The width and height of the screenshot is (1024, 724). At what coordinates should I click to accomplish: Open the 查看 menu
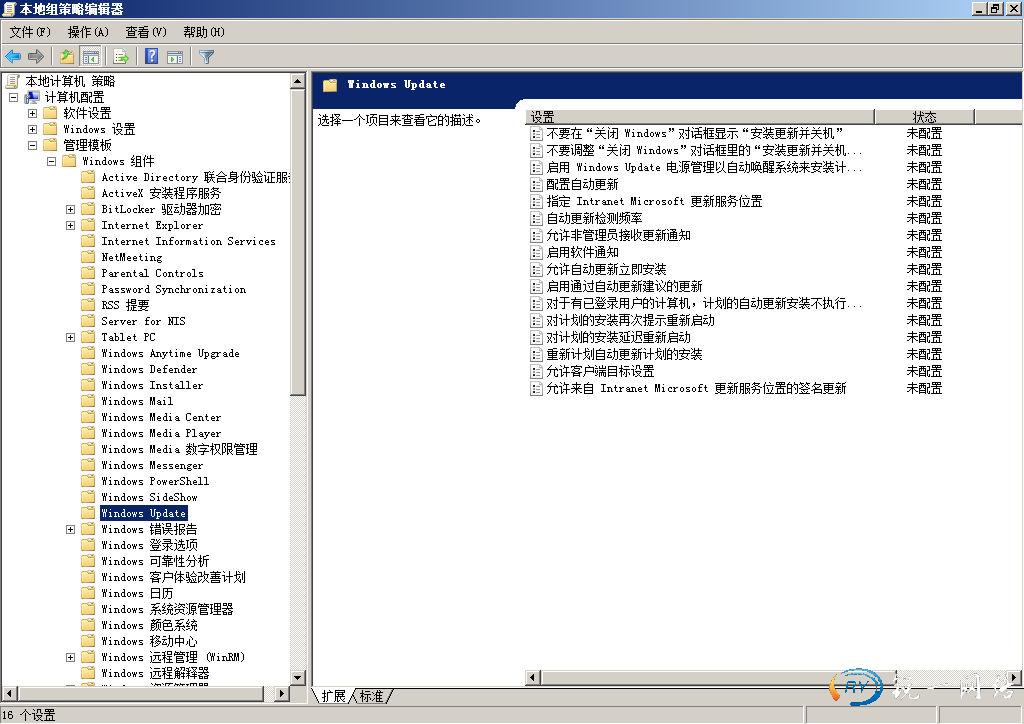click(x=144, y=32)
